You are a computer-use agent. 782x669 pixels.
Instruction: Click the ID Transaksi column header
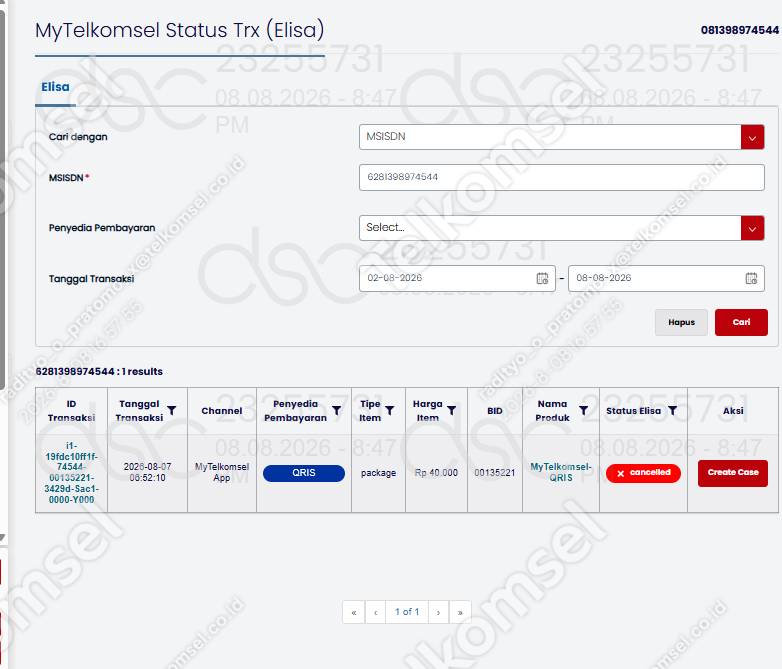(71, 411)
